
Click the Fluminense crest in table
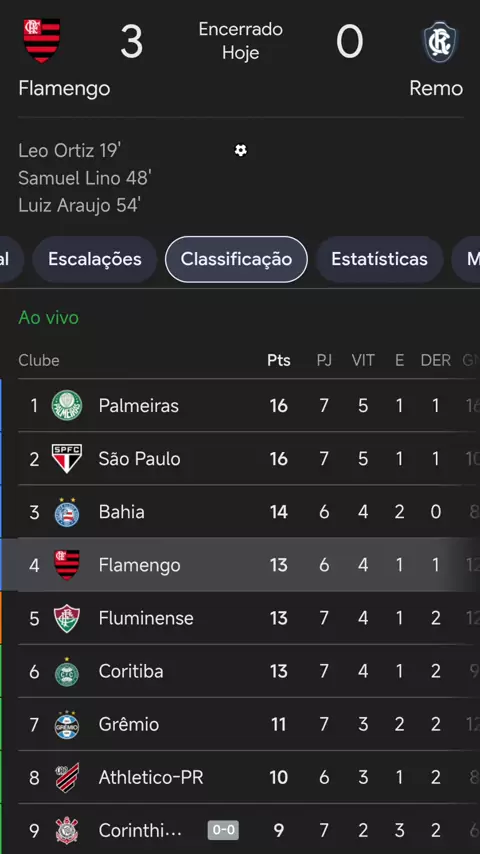pyautogui.click(x=67, y=618)
